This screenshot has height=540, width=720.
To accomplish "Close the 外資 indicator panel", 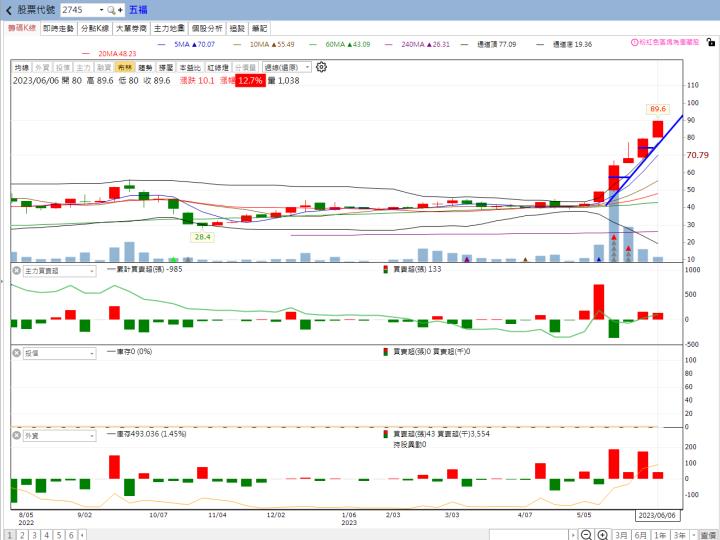I will (x=16, y=435).
